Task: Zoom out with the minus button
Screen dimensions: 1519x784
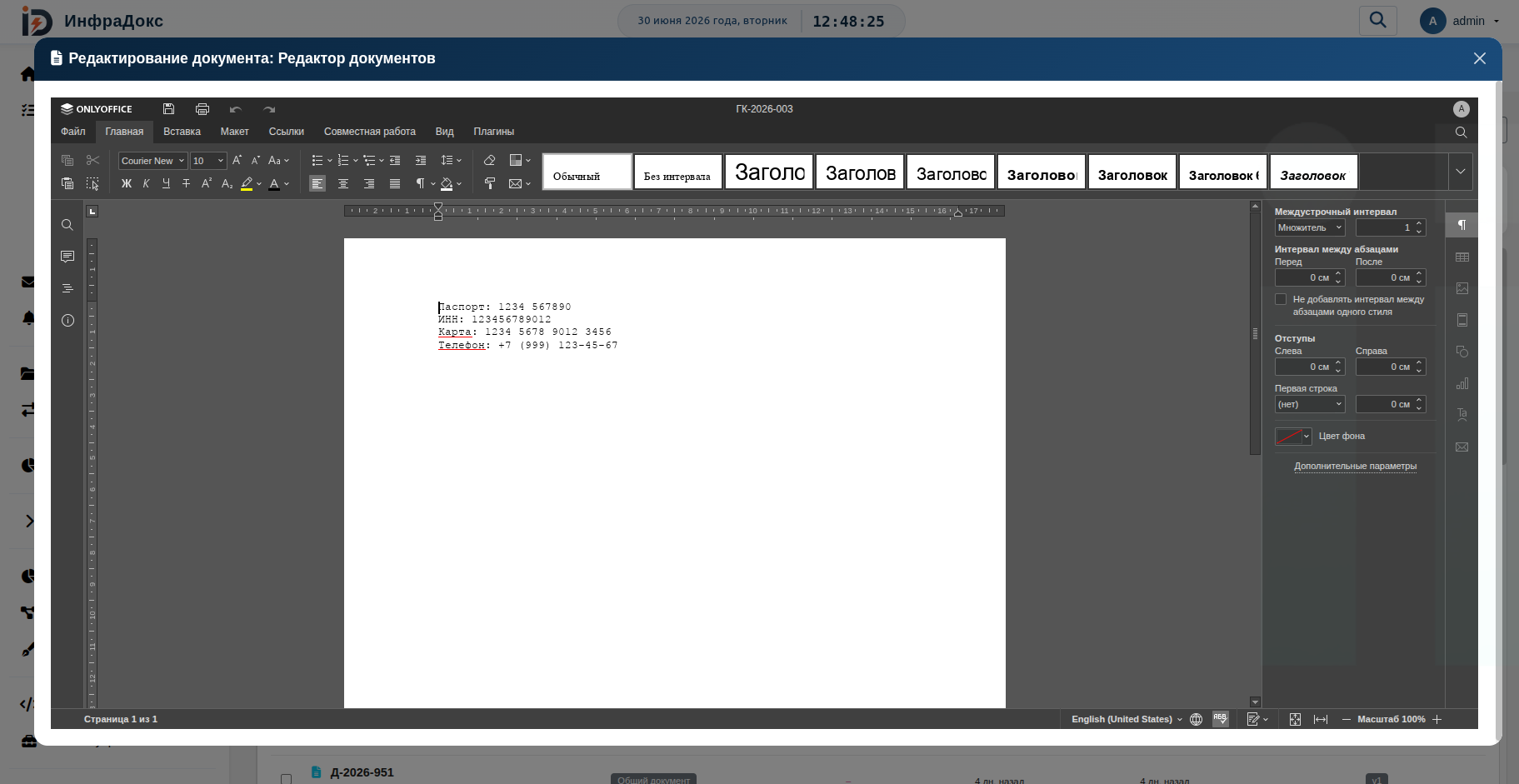Action: point(1347,719)
